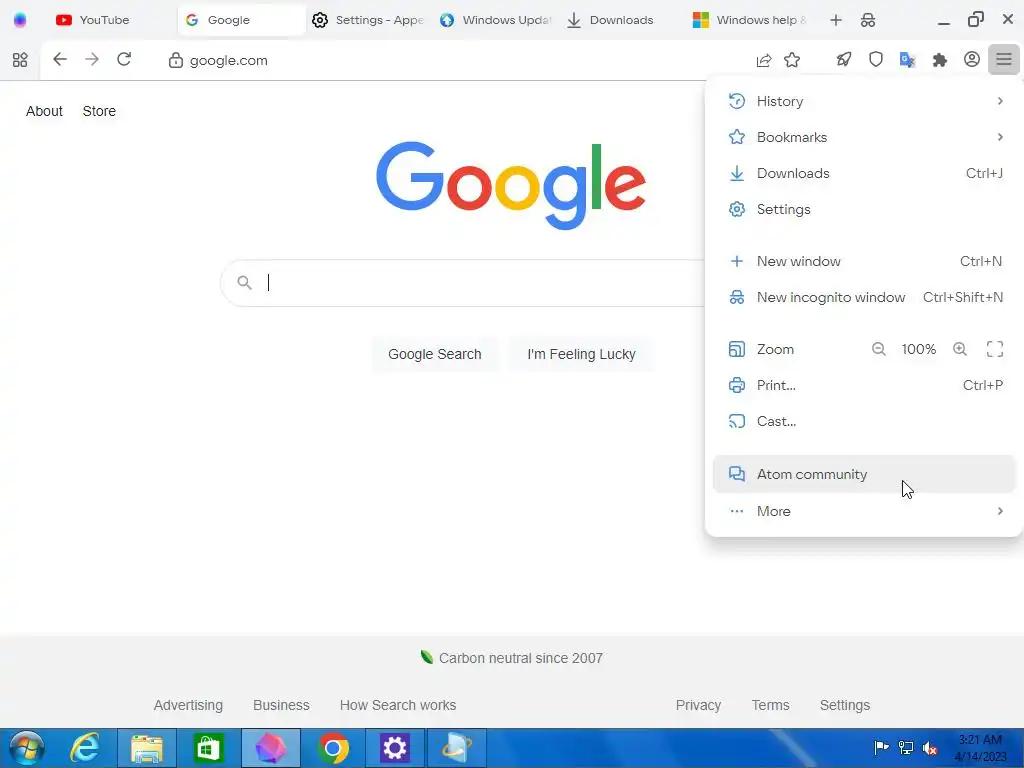Viewport: 1024px width, 768px height.
Task: Open a new tab with the plus icon
Action: (x=836, y=20)
